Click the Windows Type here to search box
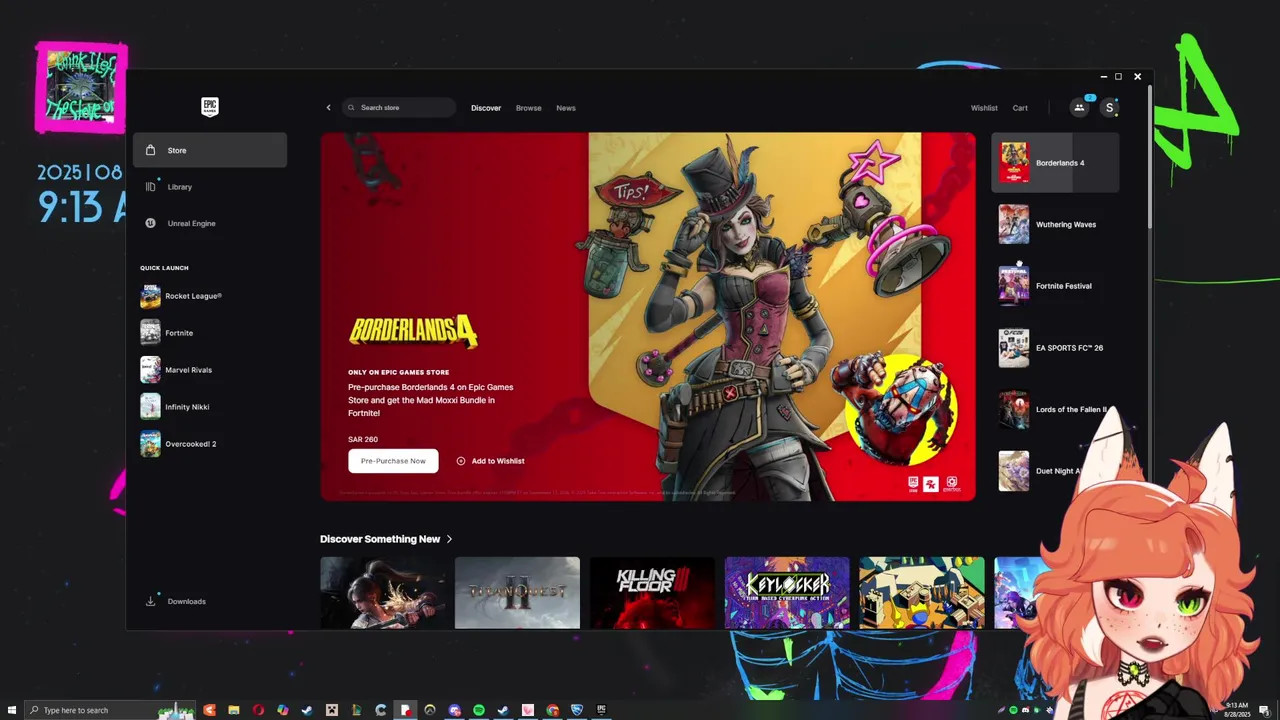The image size is (1280, 720). 108,710
